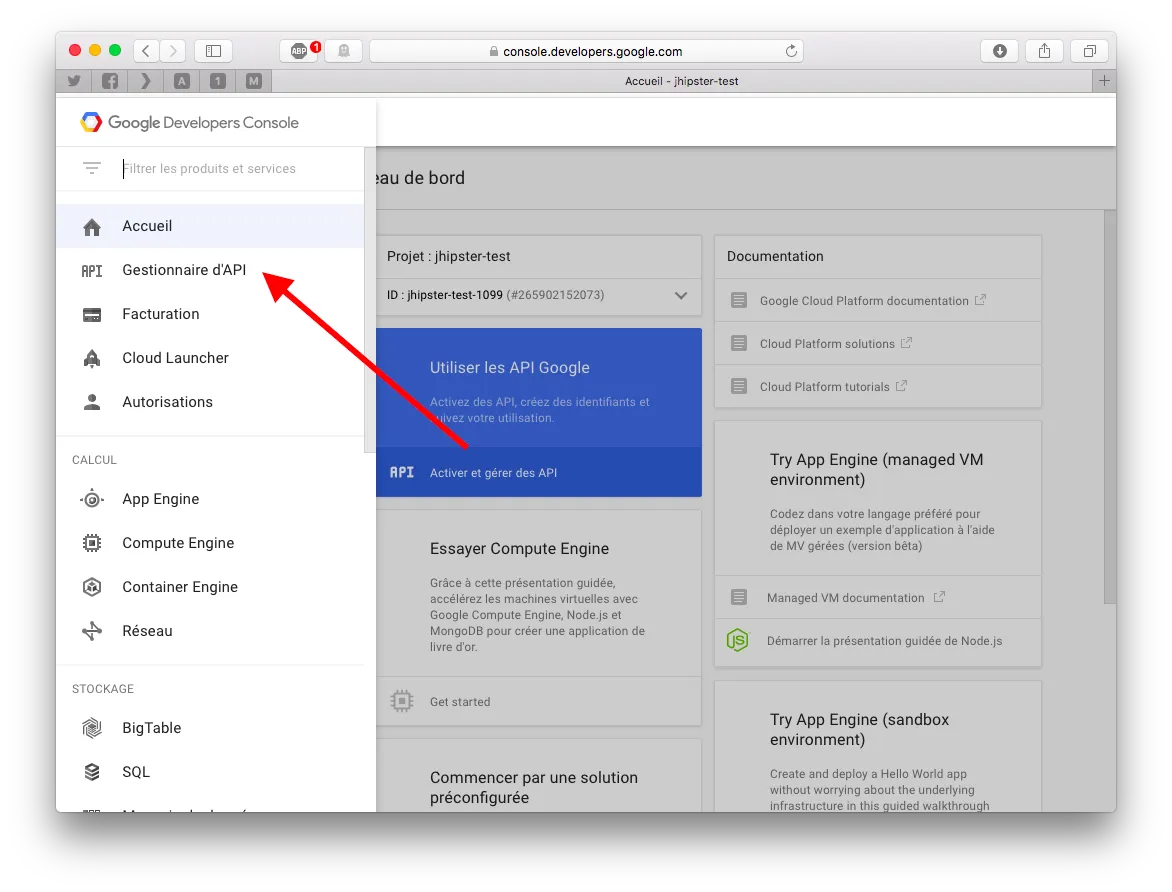Select the Accueil - jhipster-test tab
Viewport: 1172px width, 892px height.
(681, 81)
